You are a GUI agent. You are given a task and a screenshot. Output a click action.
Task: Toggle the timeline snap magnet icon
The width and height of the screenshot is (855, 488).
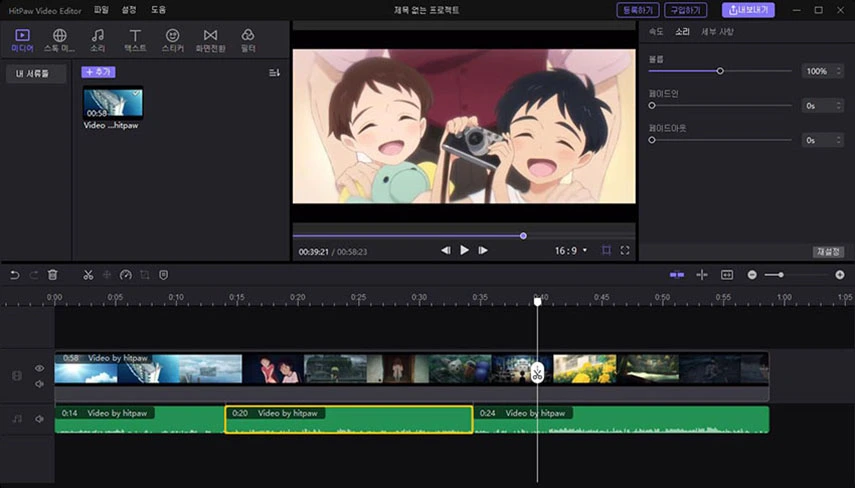click(677, 275)
